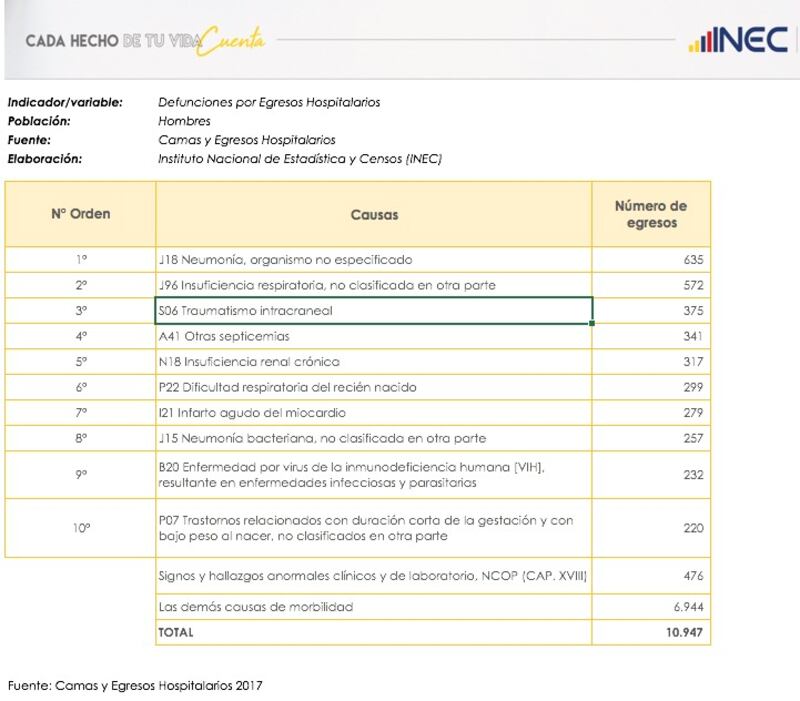Click the value 317
The width and height of the screenshot is (800, 701).
(693, 362)
